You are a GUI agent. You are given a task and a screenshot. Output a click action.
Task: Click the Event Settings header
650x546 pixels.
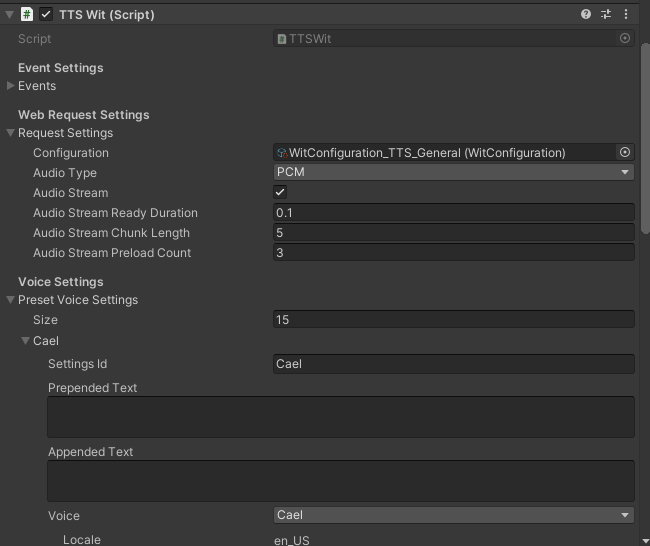pos(61,68)
